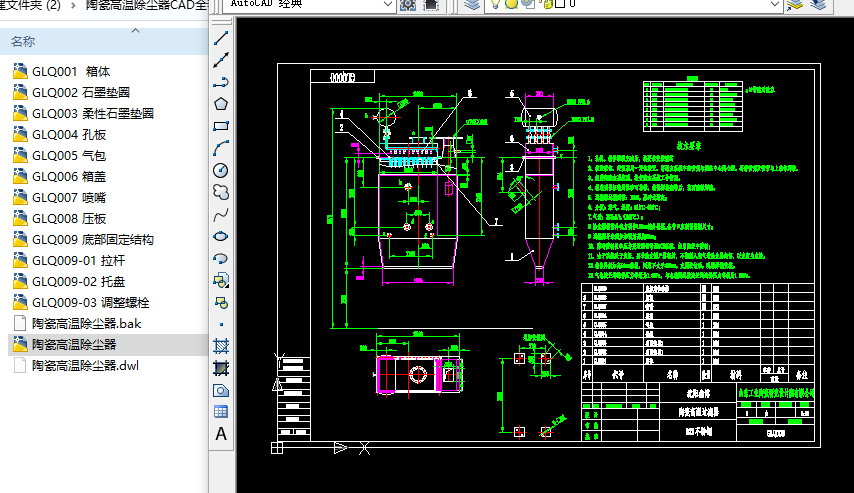
Task: Select the Region tool
Action: (221, 390)
